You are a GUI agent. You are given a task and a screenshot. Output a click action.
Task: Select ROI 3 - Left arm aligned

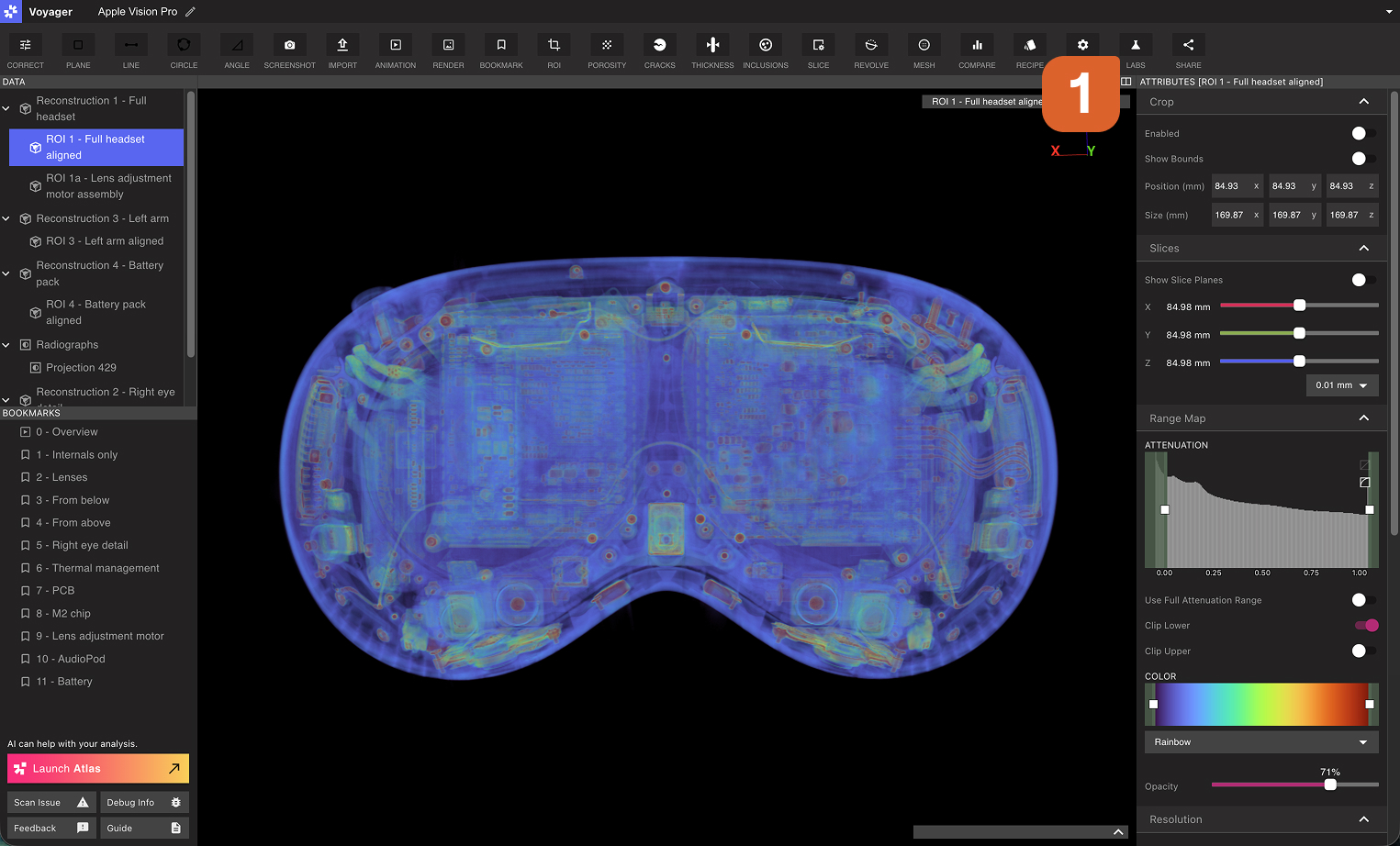click(x=105, y=241)
